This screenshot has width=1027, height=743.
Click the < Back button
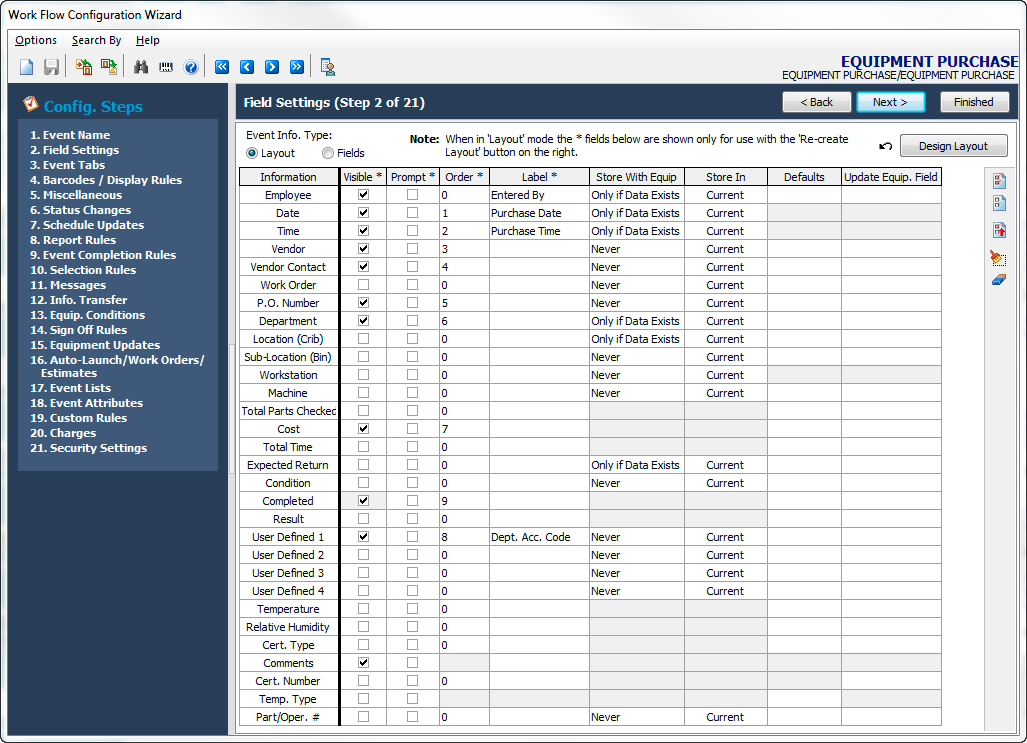coord(817,102)
